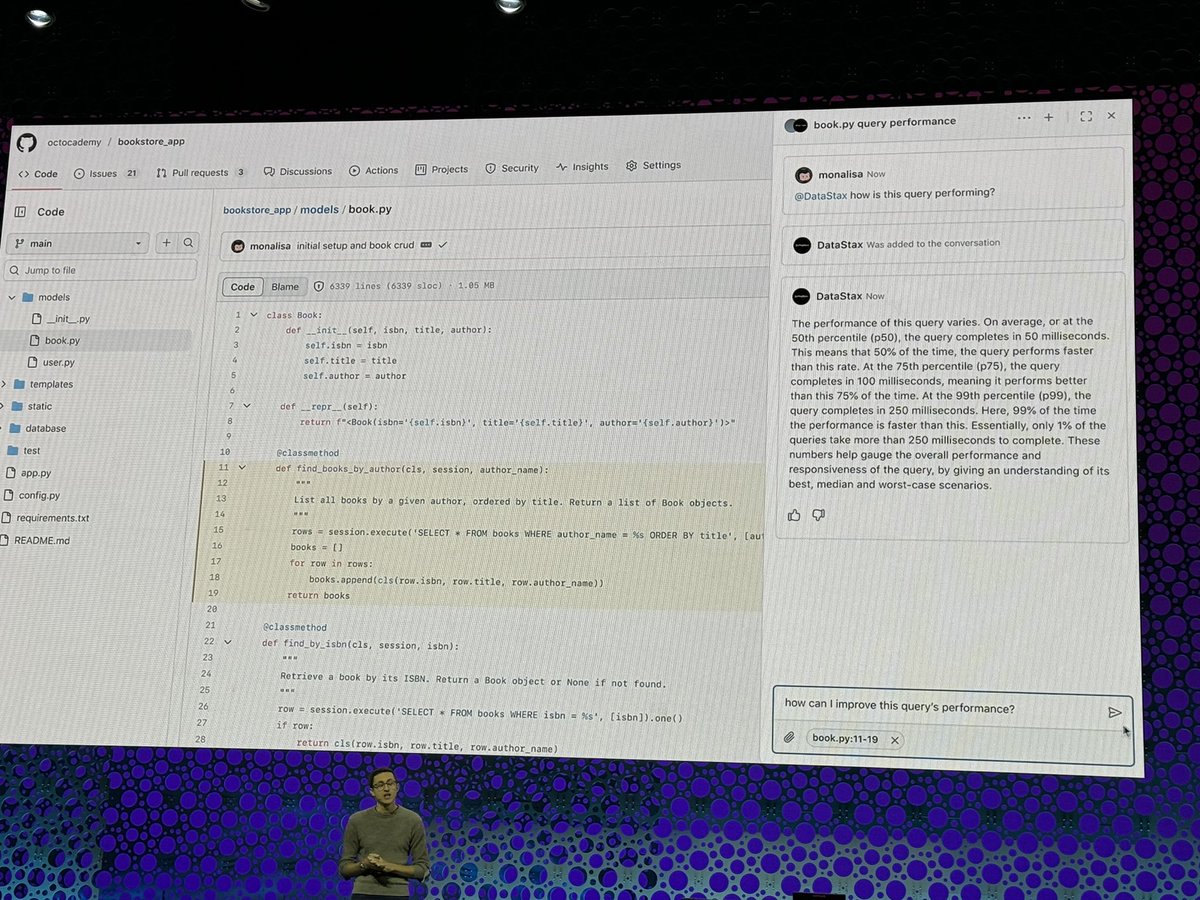Click the DataStax logo in added notice
This screenshot has height=900, width=1200.
click(x=802, y=245)
